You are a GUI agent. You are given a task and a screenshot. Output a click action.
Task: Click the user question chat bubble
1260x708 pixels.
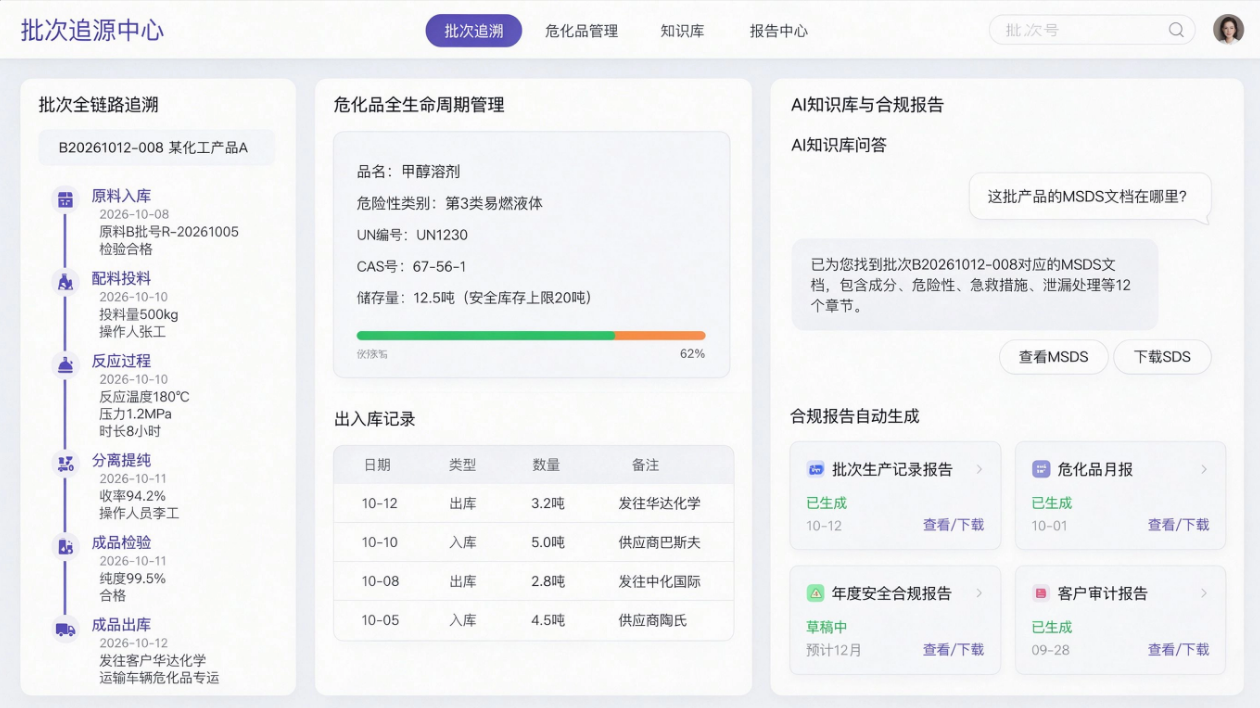[1090, 197]
